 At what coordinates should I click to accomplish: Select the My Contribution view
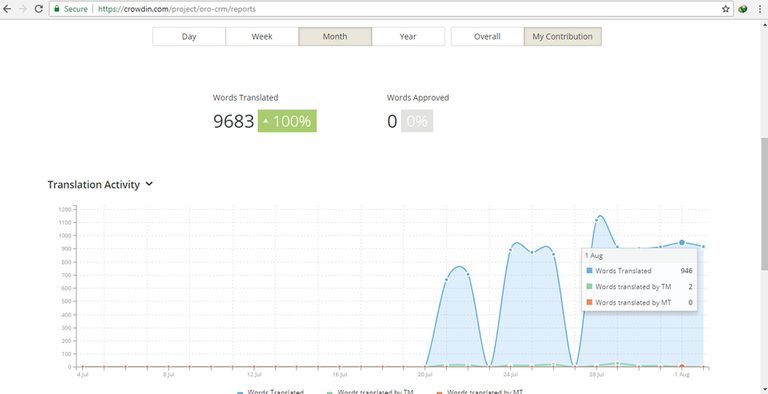[x=562, y=36]
